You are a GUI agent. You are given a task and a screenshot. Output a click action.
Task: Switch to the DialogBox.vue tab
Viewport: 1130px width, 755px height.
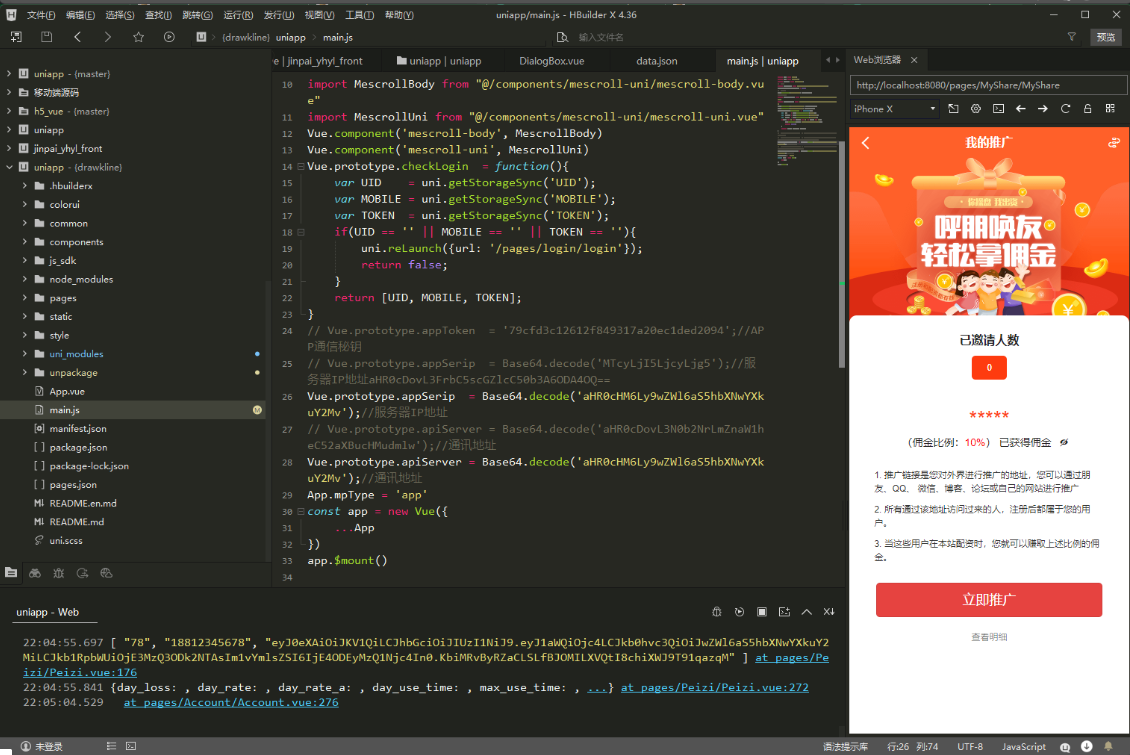(x=551, y=61)
